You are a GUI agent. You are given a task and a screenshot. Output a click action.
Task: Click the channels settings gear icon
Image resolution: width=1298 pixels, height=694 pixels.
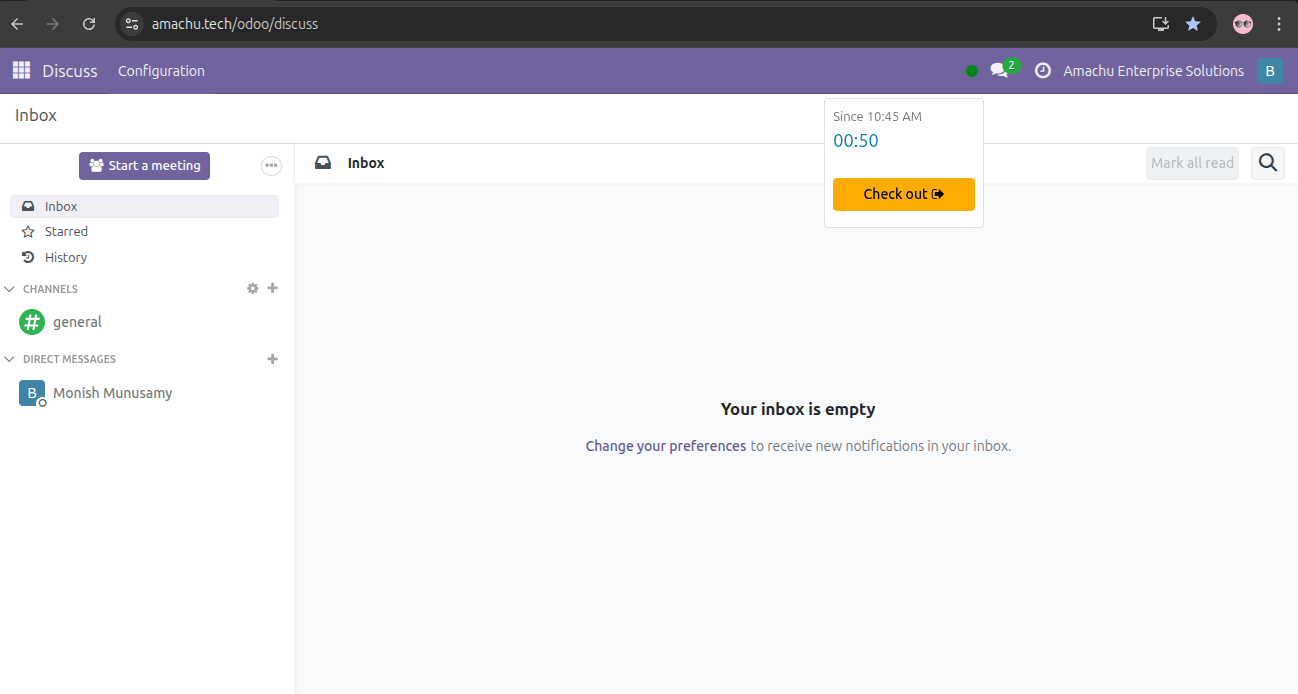click(252, 288)
